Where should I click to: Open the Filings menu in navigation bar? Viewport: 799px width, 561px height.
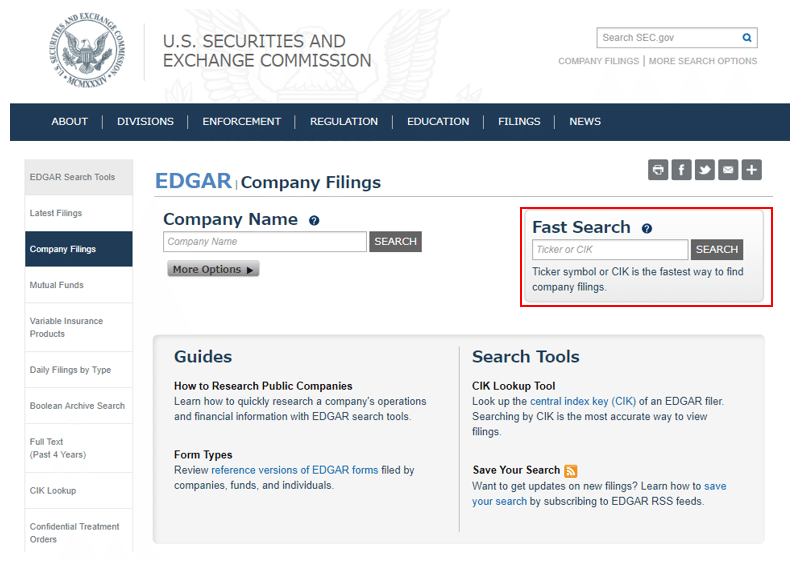tap(519, 122)
